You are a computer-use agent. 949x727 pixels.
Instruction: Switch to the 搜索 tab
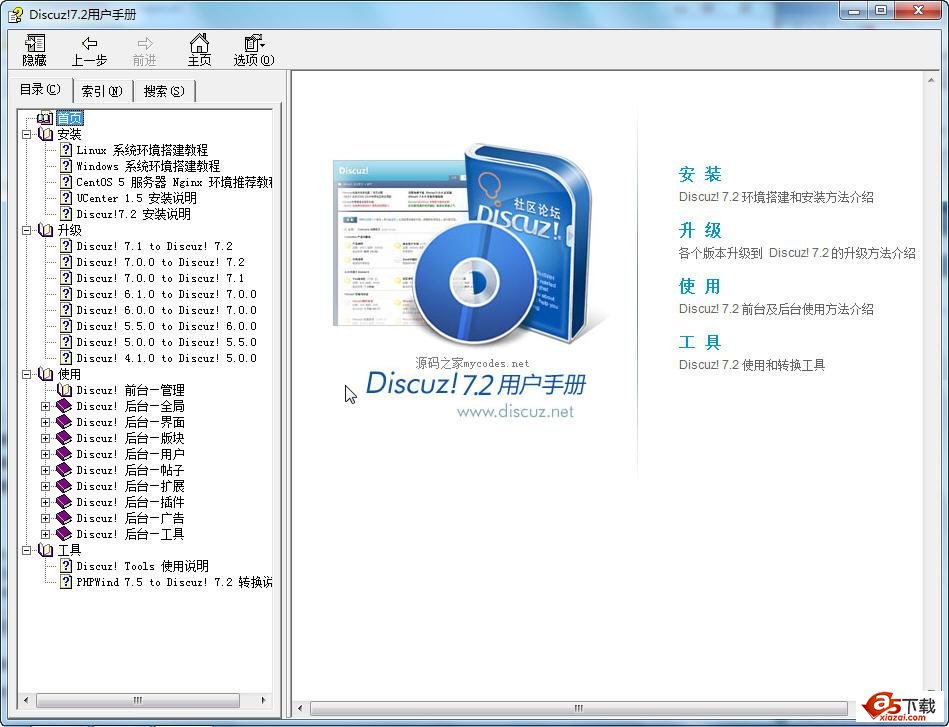(164, 91)
